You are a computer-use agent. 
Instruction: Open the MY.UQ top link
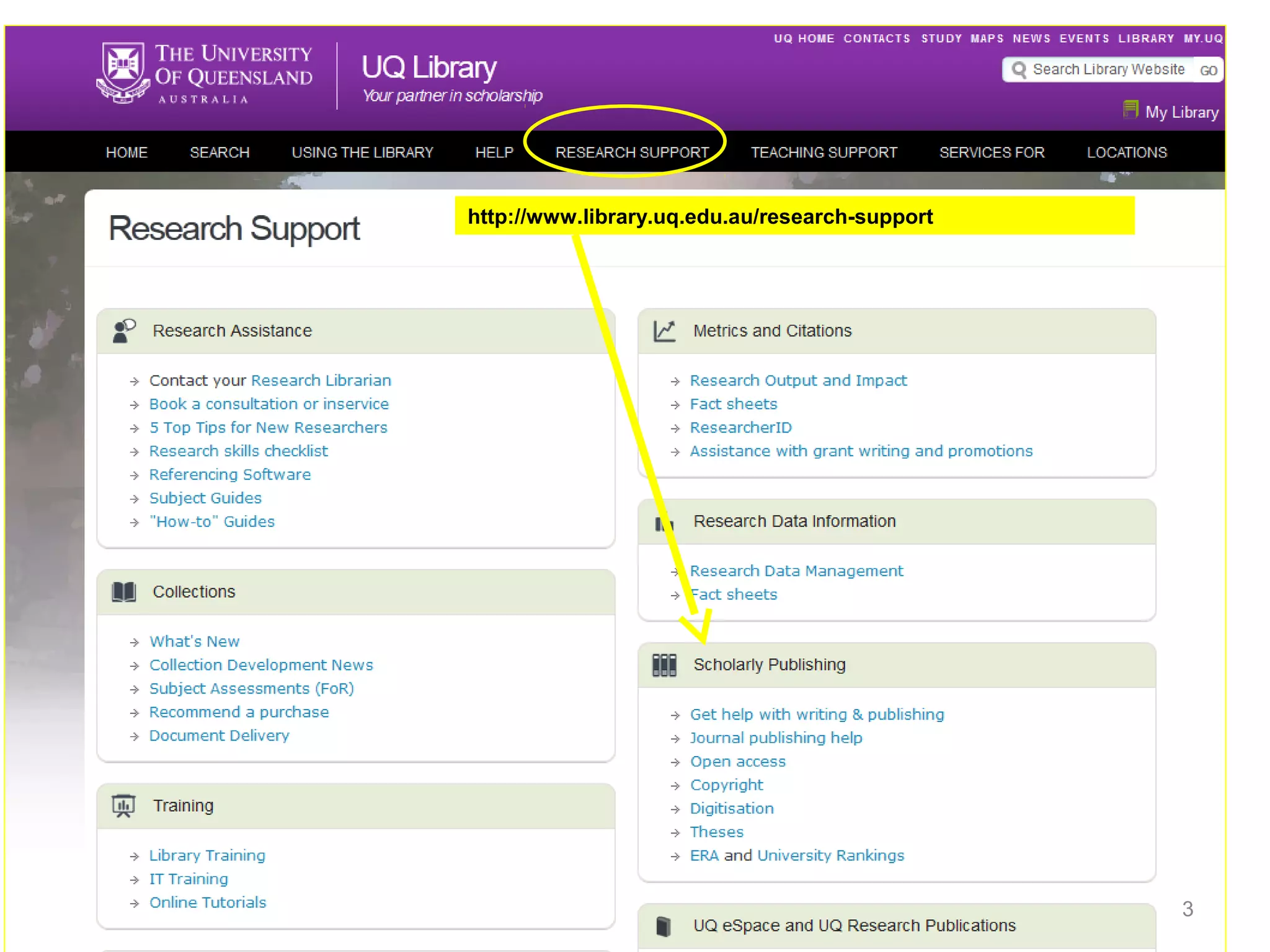tap(1203, 38)
